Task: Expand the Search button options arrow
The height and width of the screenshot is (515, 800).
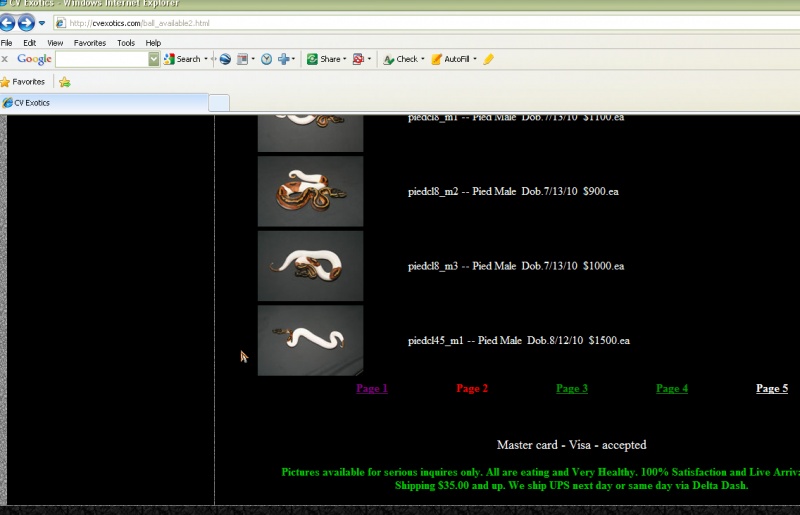Action: tap(206, 59)
